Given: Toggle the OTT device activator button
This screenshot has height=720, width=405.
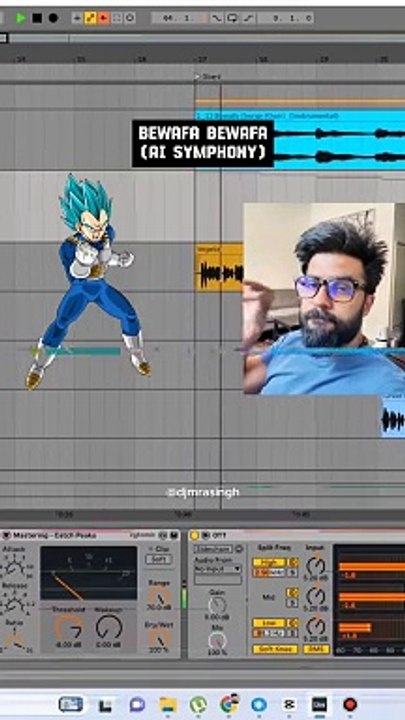Looking at the screenshot, I should [194, 535].
